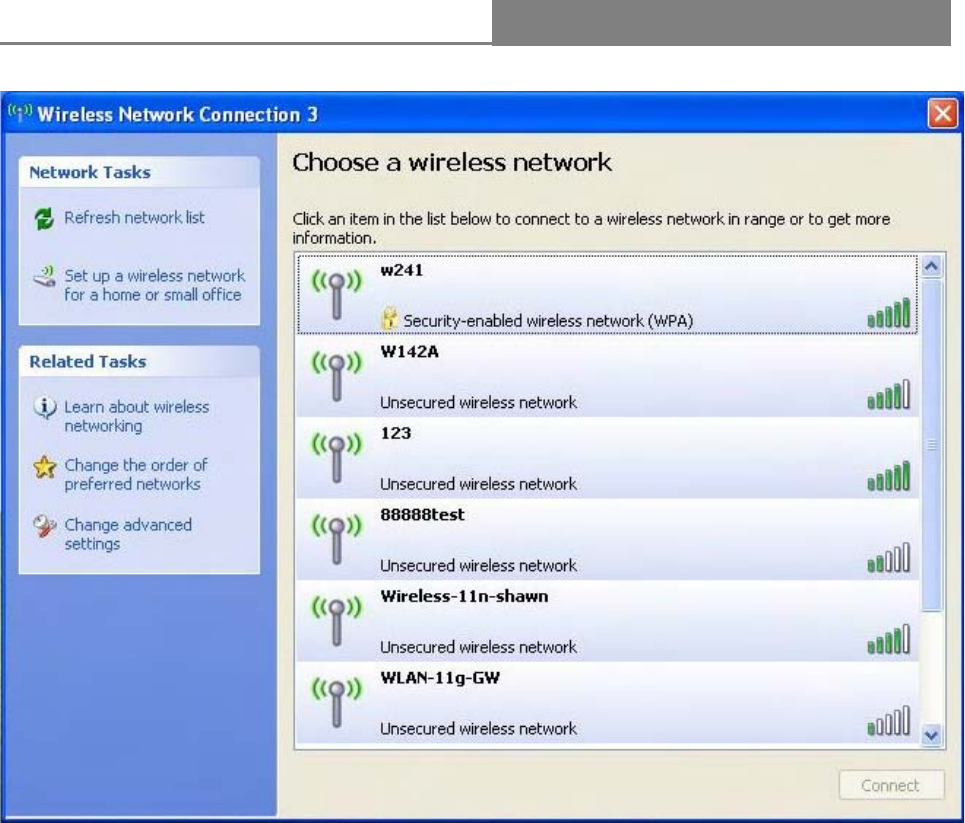Click the wireless icon in the title bar
This screenshot has width=965, height=823.
(x=20, y=113)
